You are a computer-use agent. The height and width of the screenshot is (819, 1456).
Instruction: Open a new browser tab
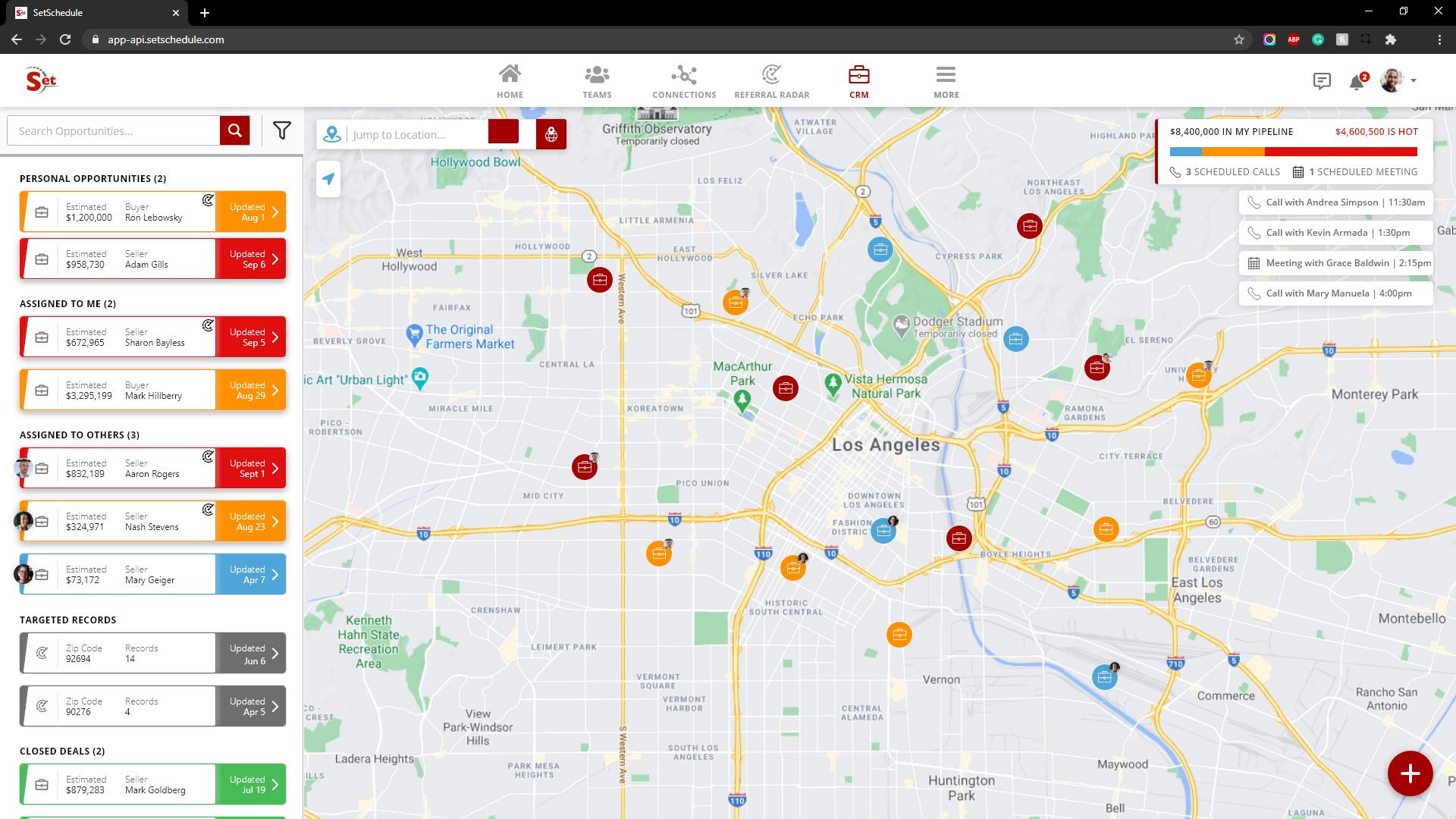click(205, 13)
